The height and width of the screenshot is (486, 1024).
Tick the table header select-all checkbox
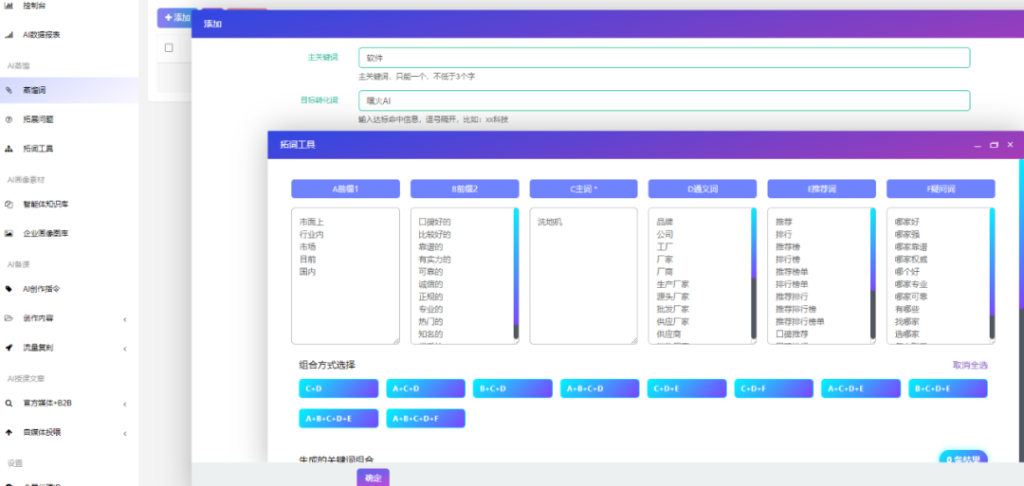pyautogui.click(x=168, y=48)
